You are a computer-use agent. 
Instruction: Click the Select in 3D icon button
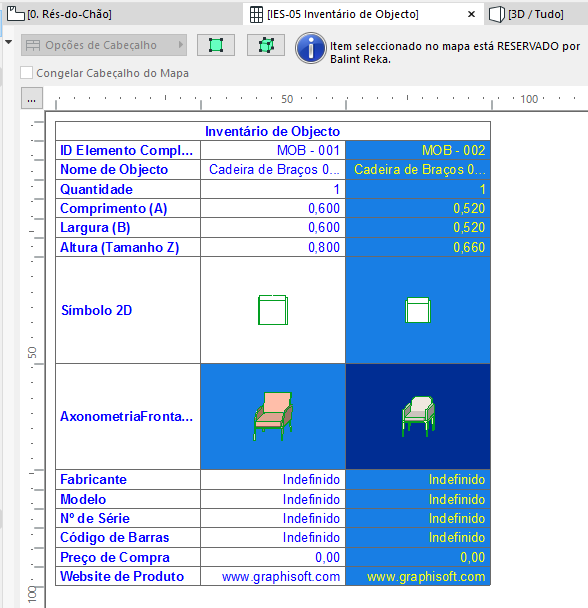click(266, 45)
